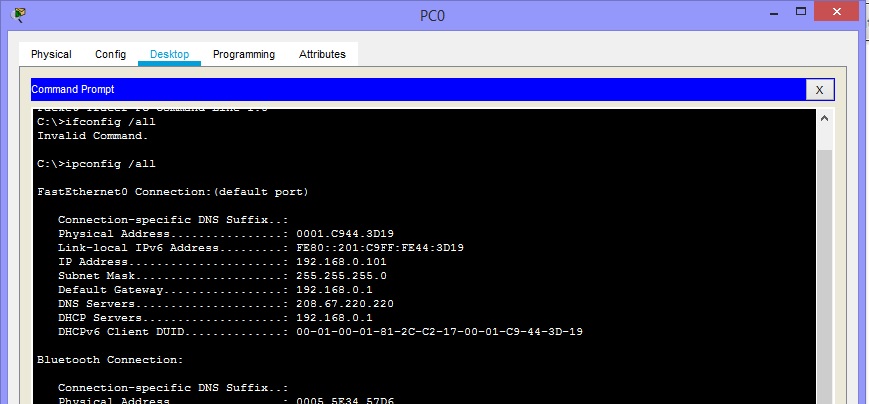
Task: Click the Packet Tracer icon in title bar
Action: point(18,15)
